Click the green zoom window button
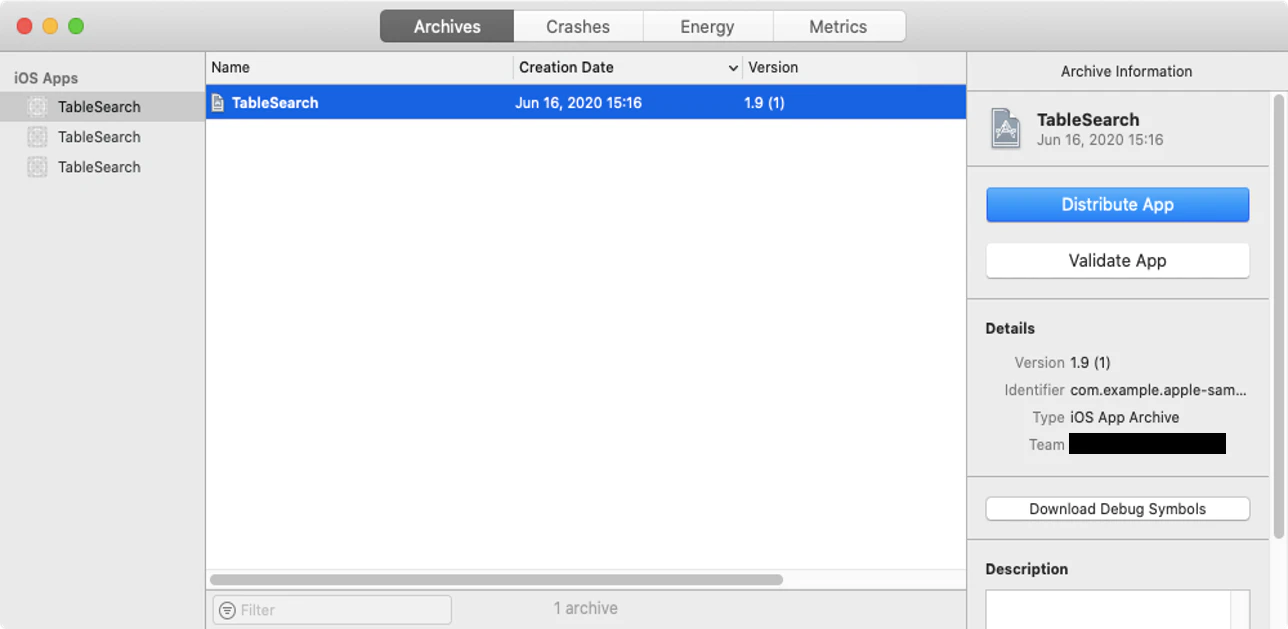 pyautogui.click(x=76, y=26)
